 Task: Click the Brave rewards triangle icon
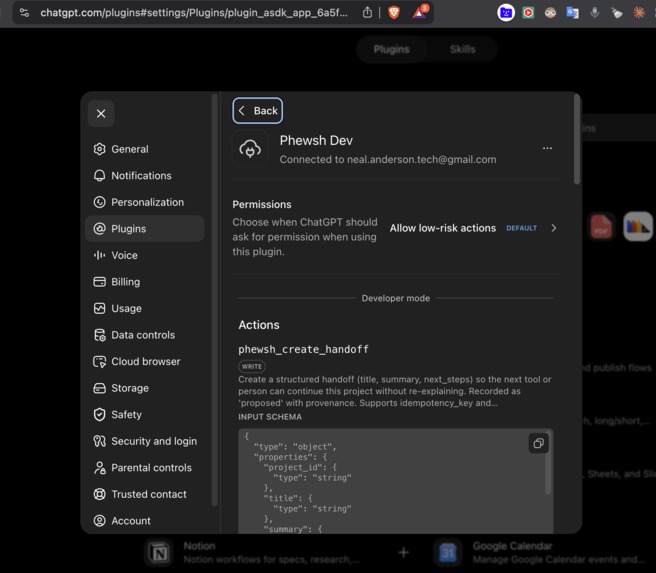click(419, 13)
